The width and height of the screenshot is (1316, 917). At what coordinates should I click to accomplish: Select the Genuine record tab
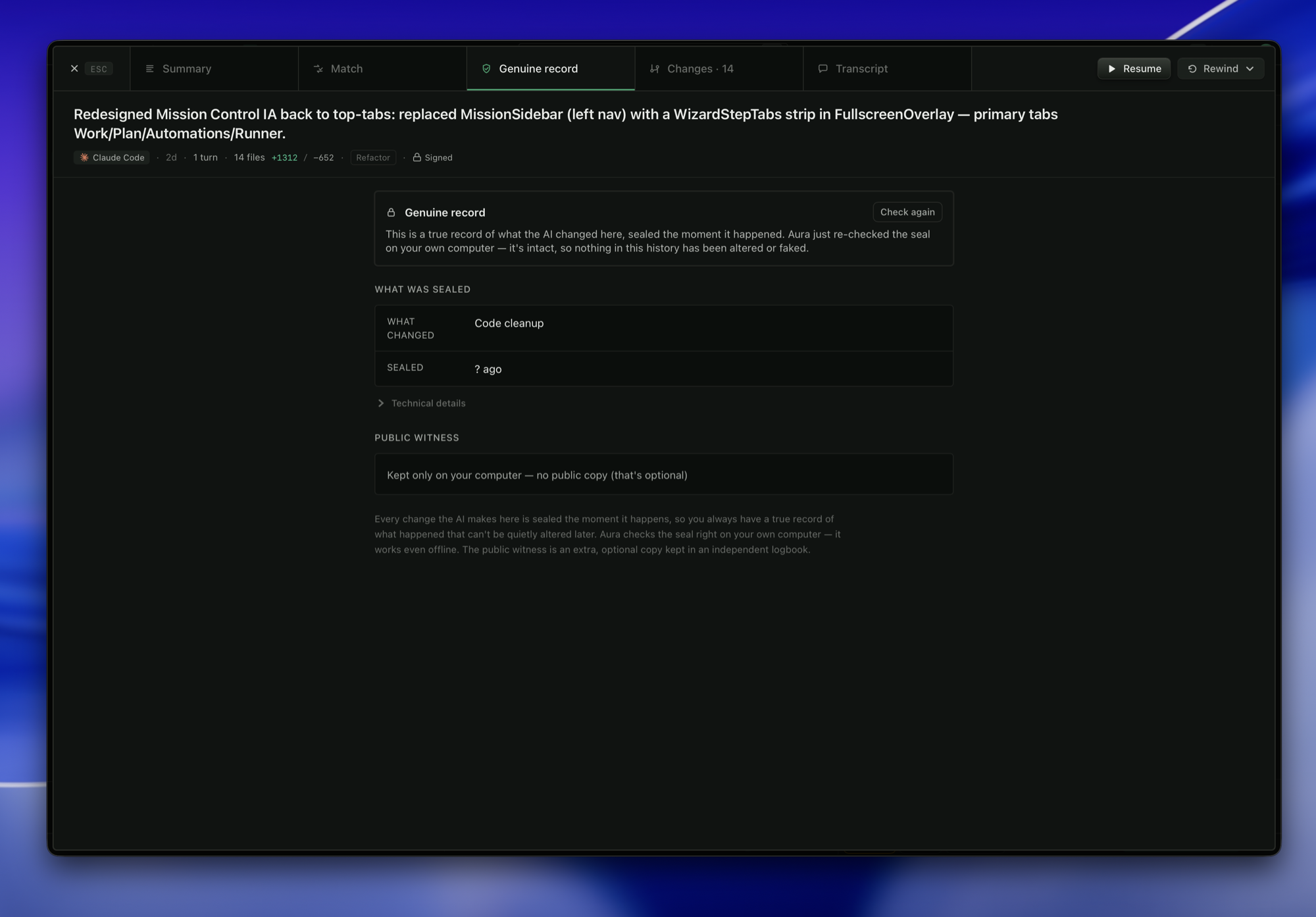tap(551, 68)
